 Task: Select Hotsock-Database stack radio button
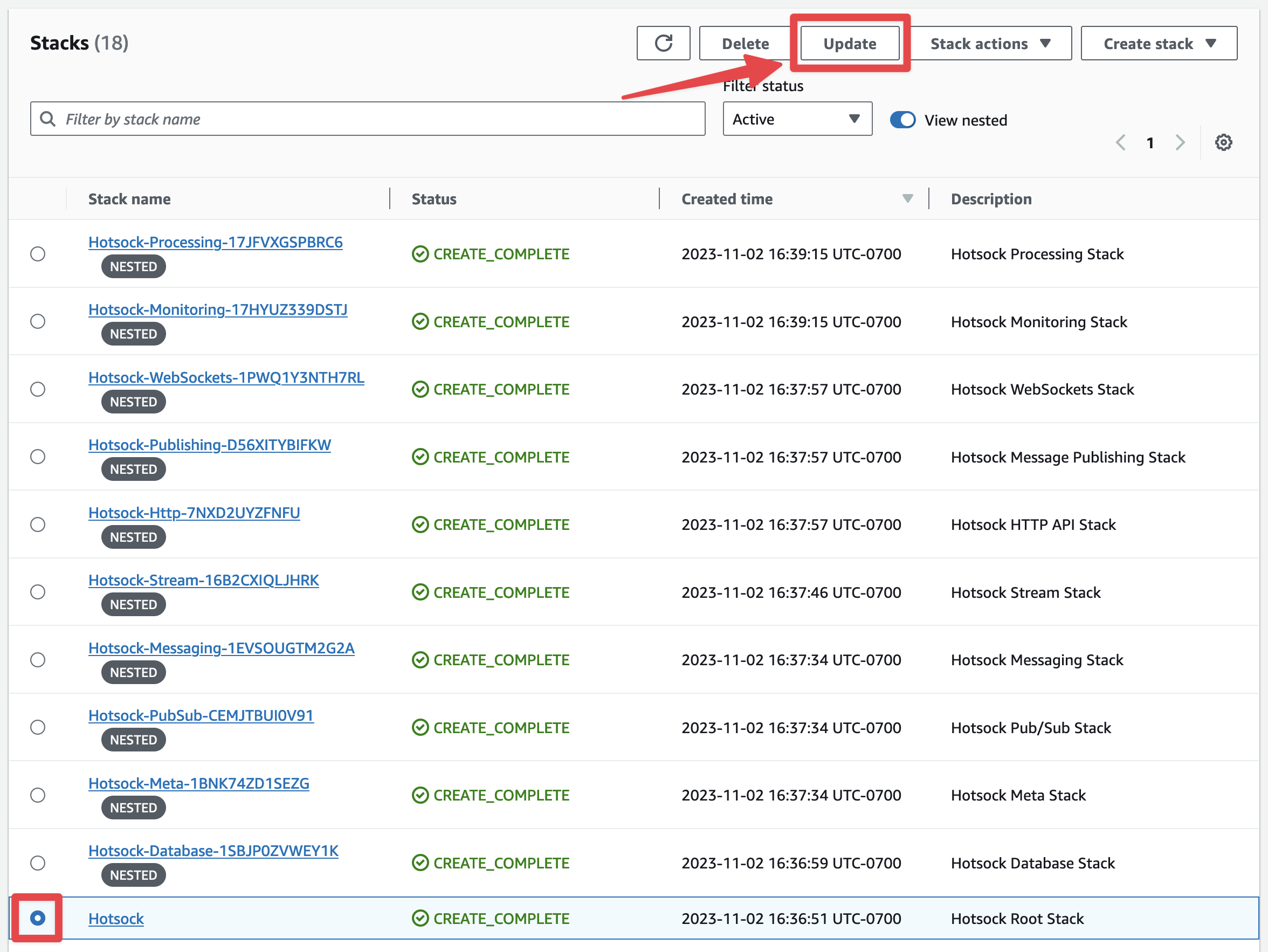click(38, 863)
